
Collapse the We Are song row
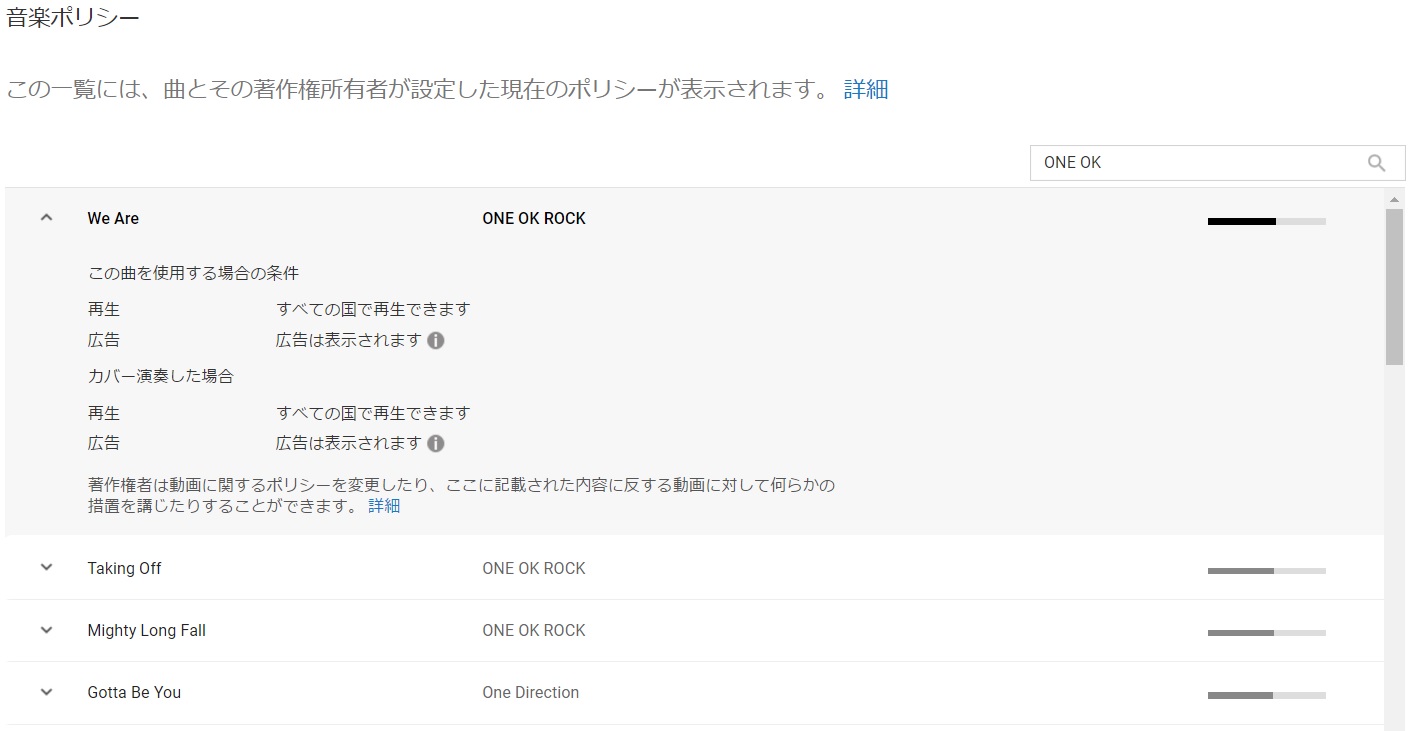pos(46,218)
